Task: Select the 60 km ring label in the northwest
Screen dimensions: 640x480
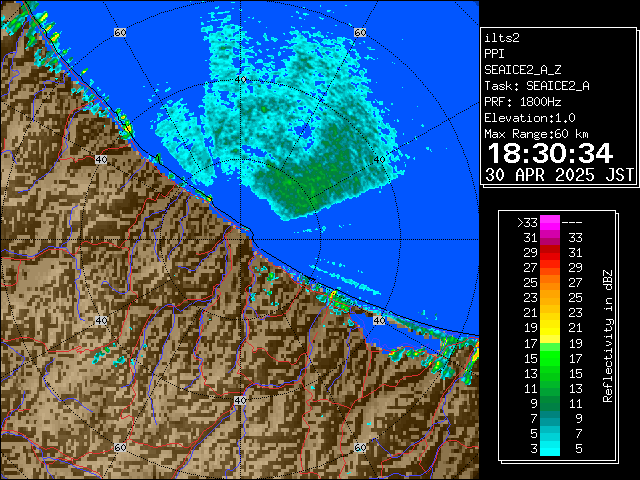Action: point(120,32)
